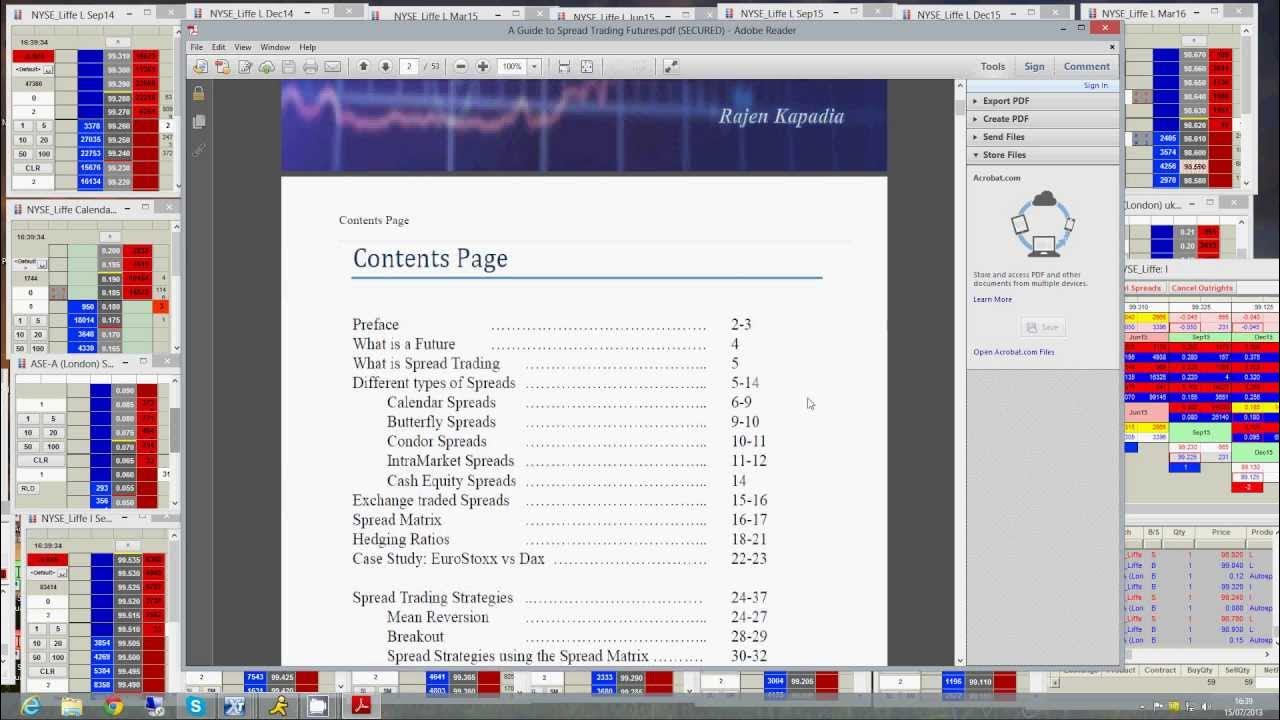Screen dimensions: 1280x720
Task: Click CLR button in NYSE_Liffe L Sep14 window
Action: tap(33, 168)
